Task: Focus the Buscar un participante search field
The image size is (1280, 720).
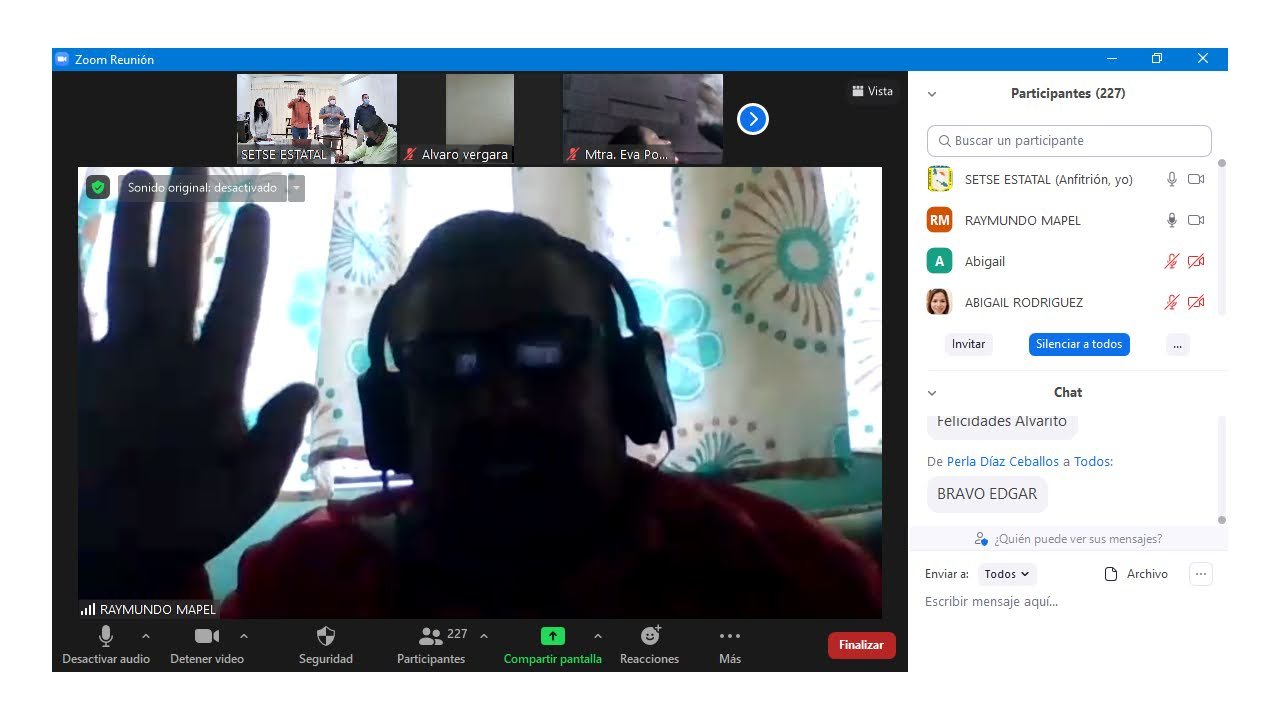Action: pyautogui.click(x=1069, y=141)
